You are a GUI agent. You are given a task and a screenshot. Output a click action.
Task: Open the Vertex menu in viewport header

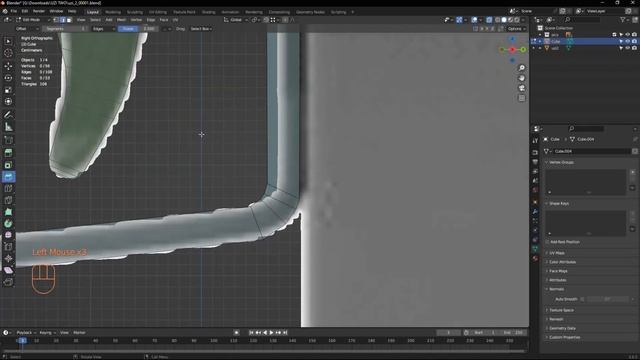(x=136, y=20)
